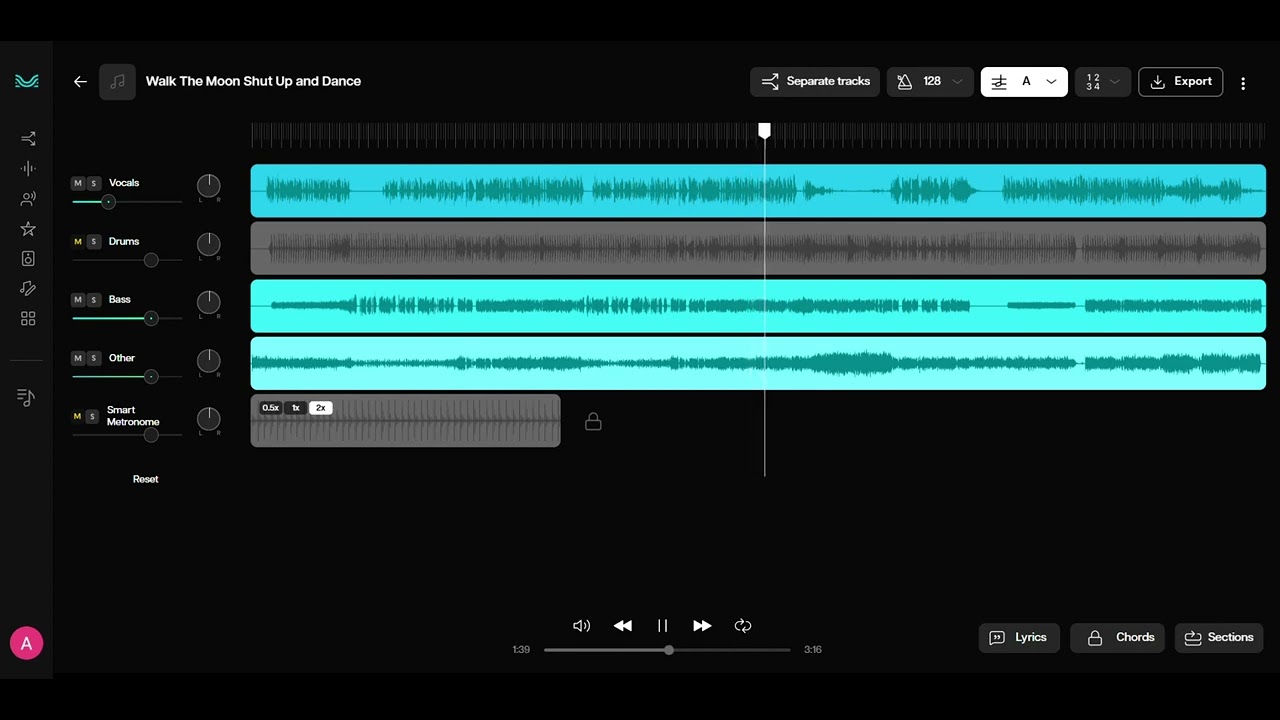Solo the Smart Metronome track
The width and height of the screenshot is (1280, 720).
pos(93,416)
